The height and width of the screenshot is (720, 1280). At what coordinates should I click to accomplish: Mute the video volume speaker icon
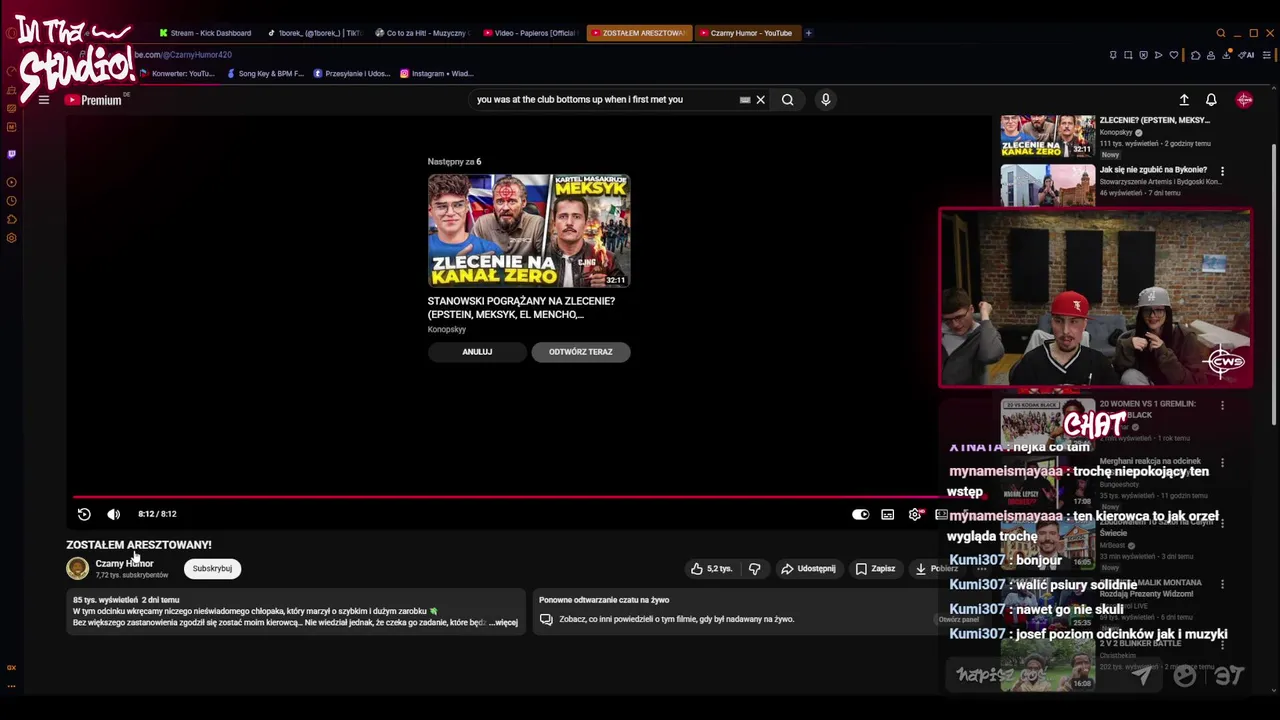[x=114, y=514]
